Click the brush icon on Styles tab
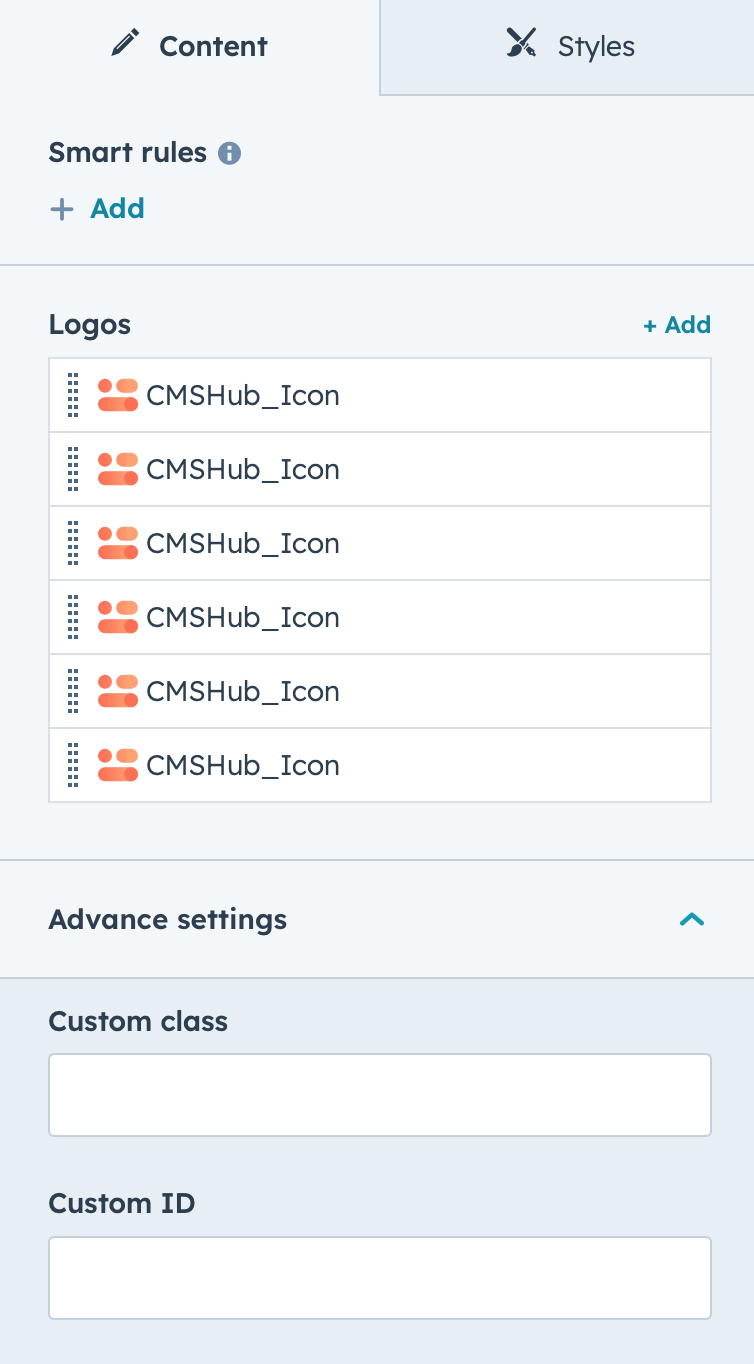754x1364 pixels. [522, 45]
